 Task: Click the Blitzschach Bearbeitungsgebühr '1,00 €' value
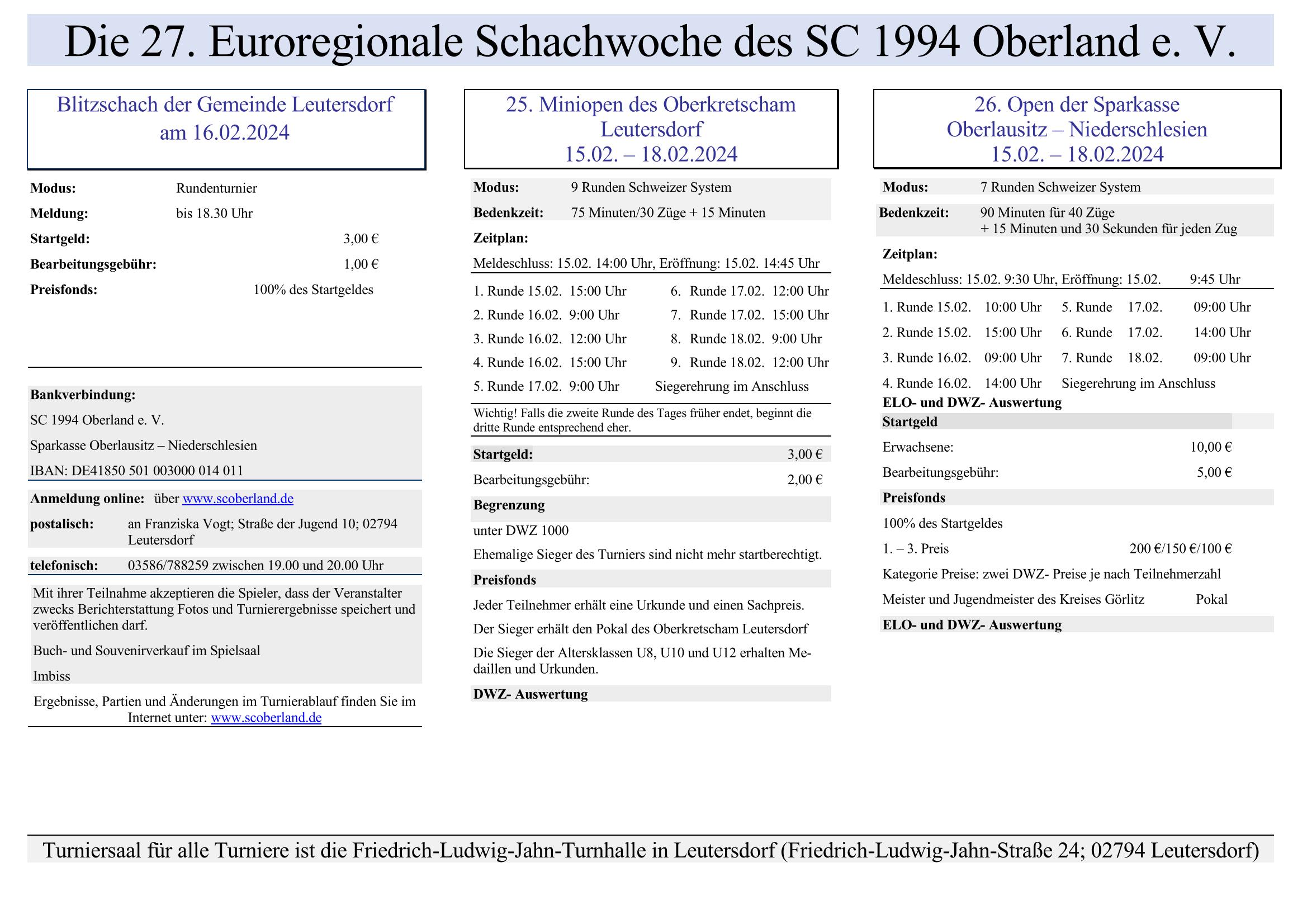(361, 264)
